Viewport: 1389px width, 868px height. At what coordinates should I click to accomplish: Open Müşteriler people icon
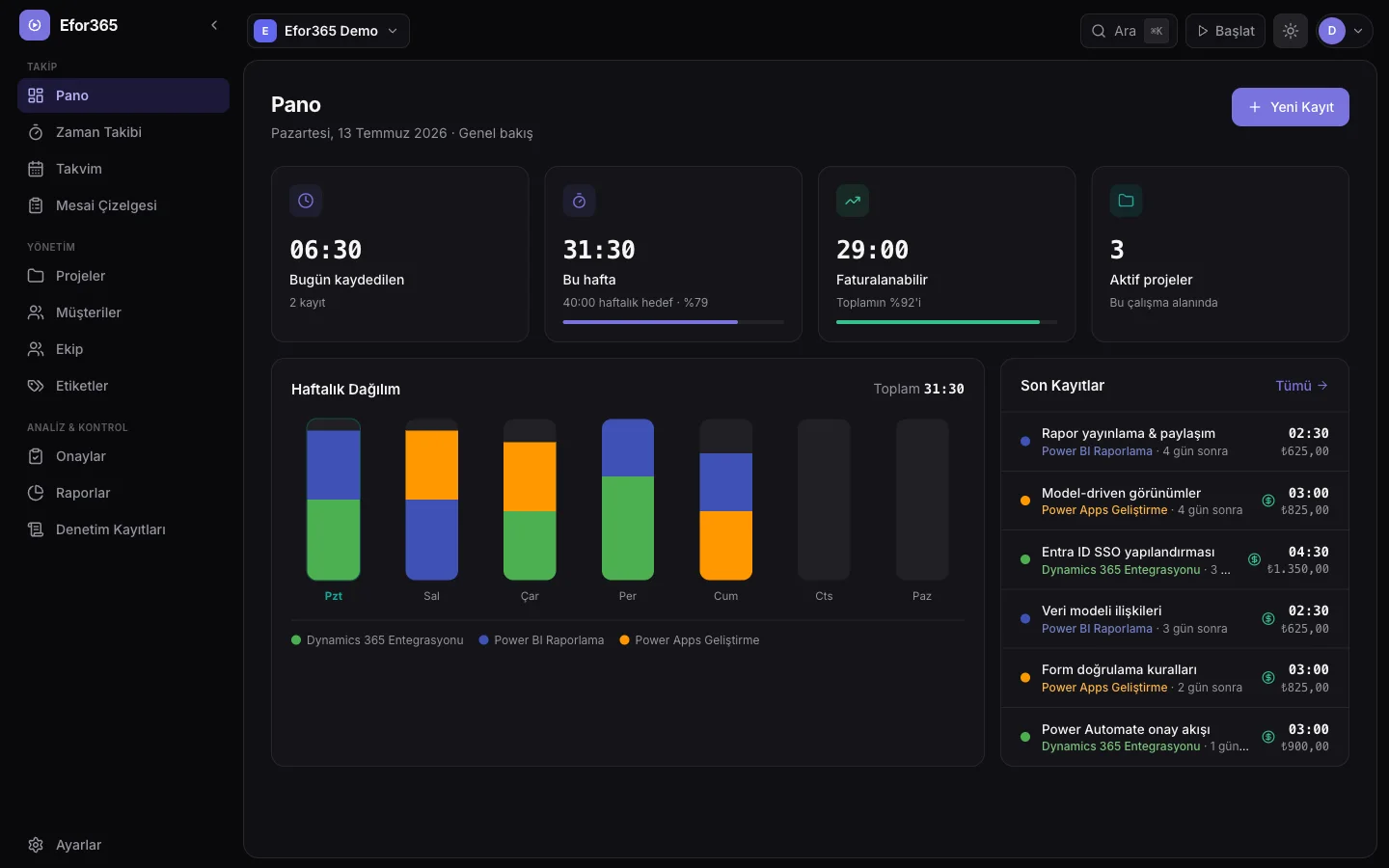tap(36, 312)
